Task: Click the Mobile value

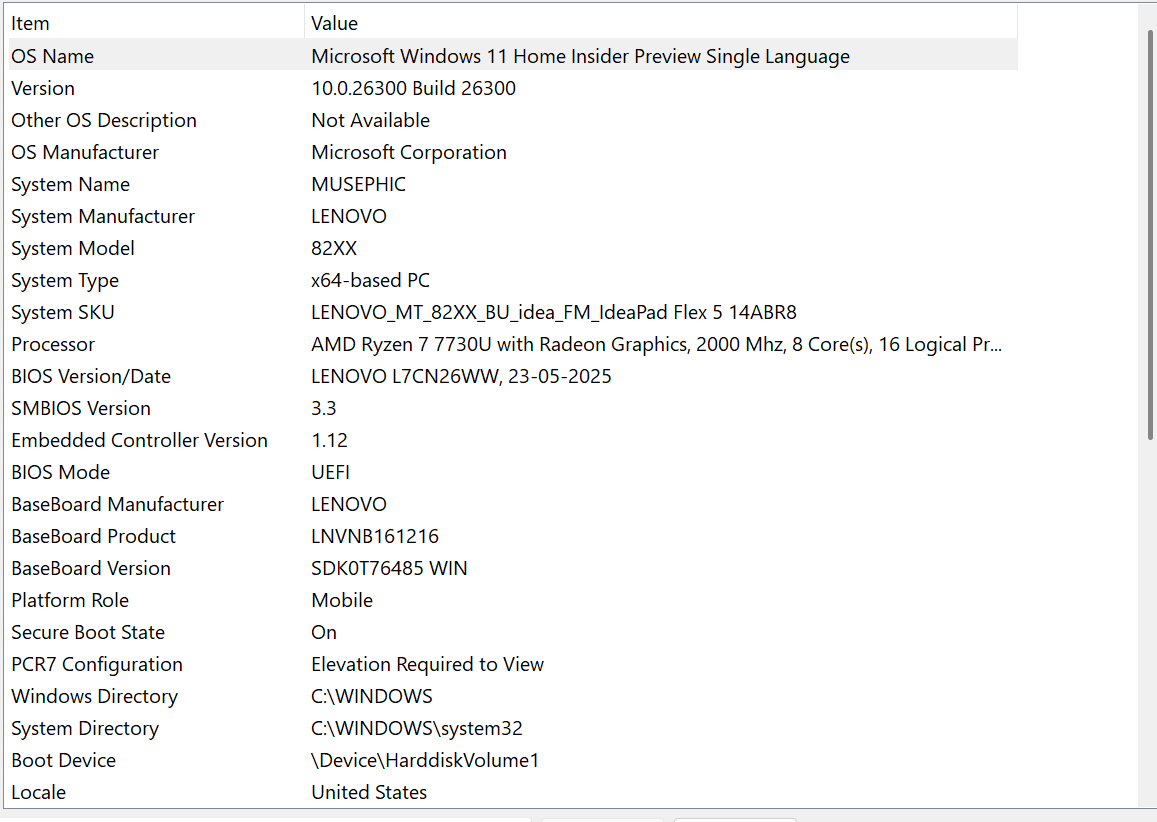Action: [342, 601]
